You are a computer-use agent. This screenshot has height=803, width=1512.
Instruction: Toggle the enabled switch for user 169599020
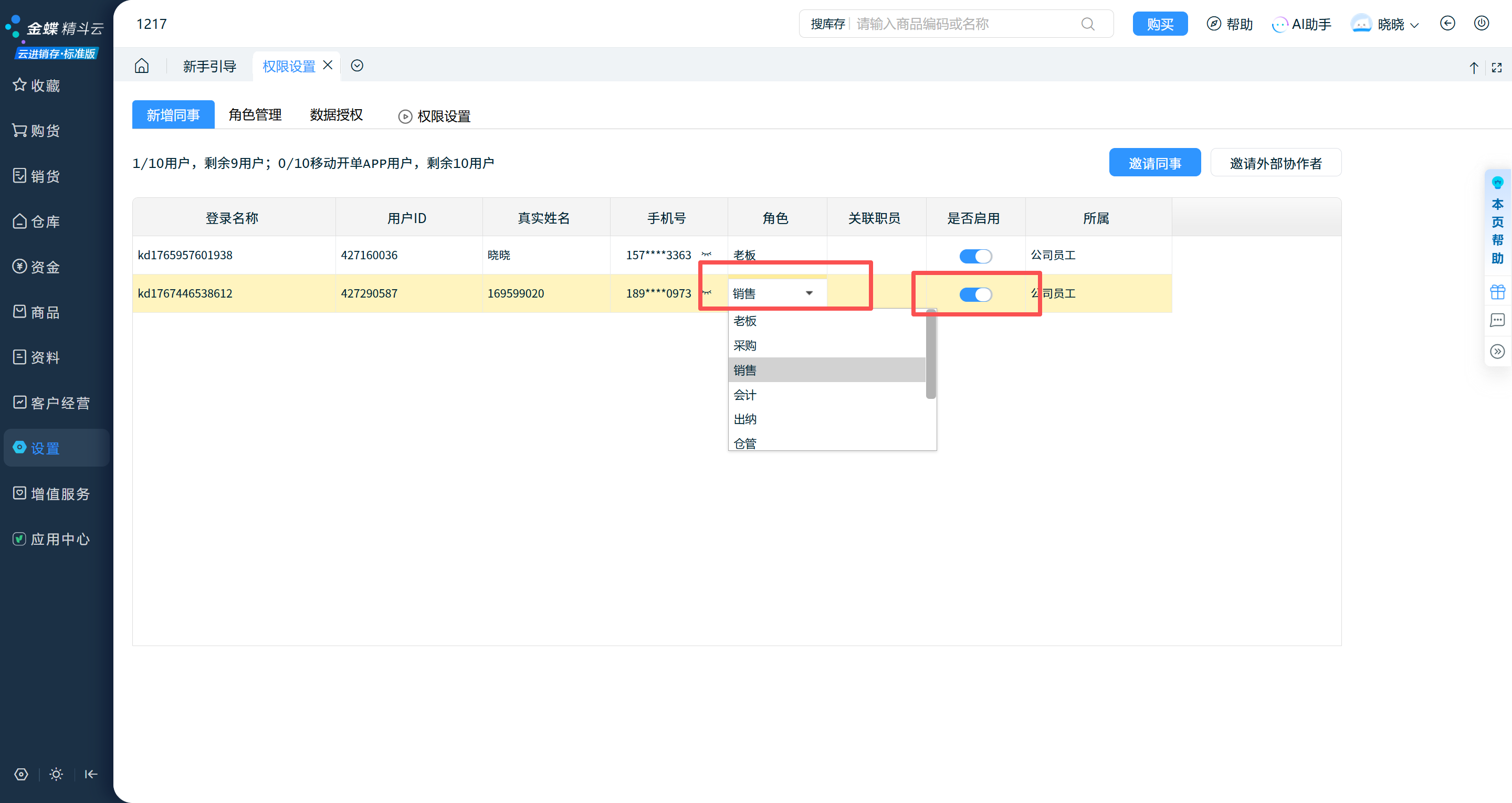975,294
